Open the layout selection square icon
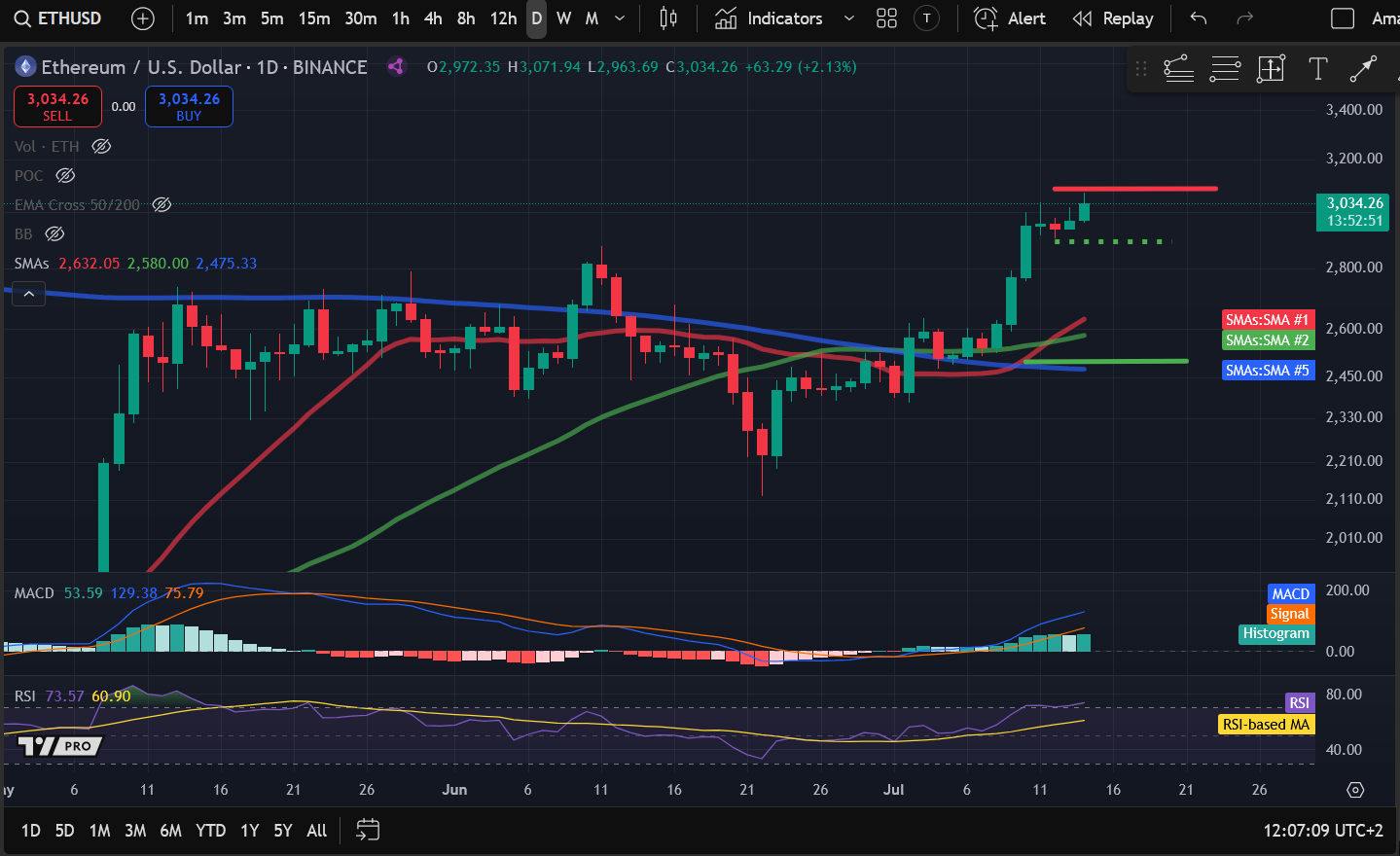The width and height of the screenshot is (1400, 856). point(1343,18)
